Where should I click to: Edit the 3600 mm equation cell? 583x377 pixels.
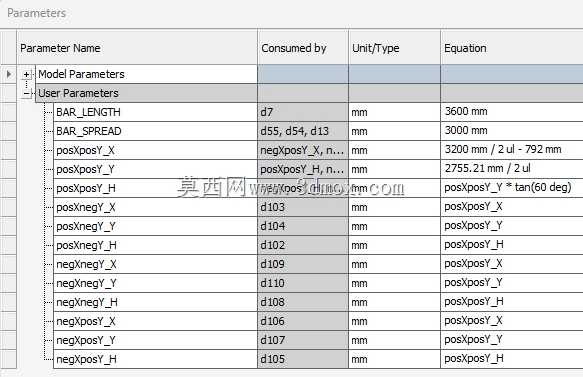pyautogui.click(x=512, y=112)
